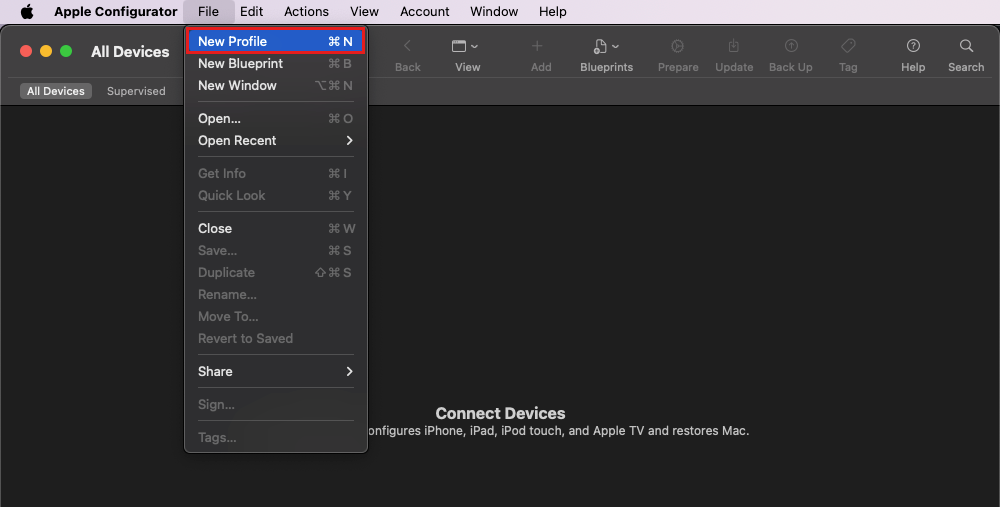Open the Blueprints dropdown
The width and height of the screenshot is (1000, 507).
(x=606, y=47)
